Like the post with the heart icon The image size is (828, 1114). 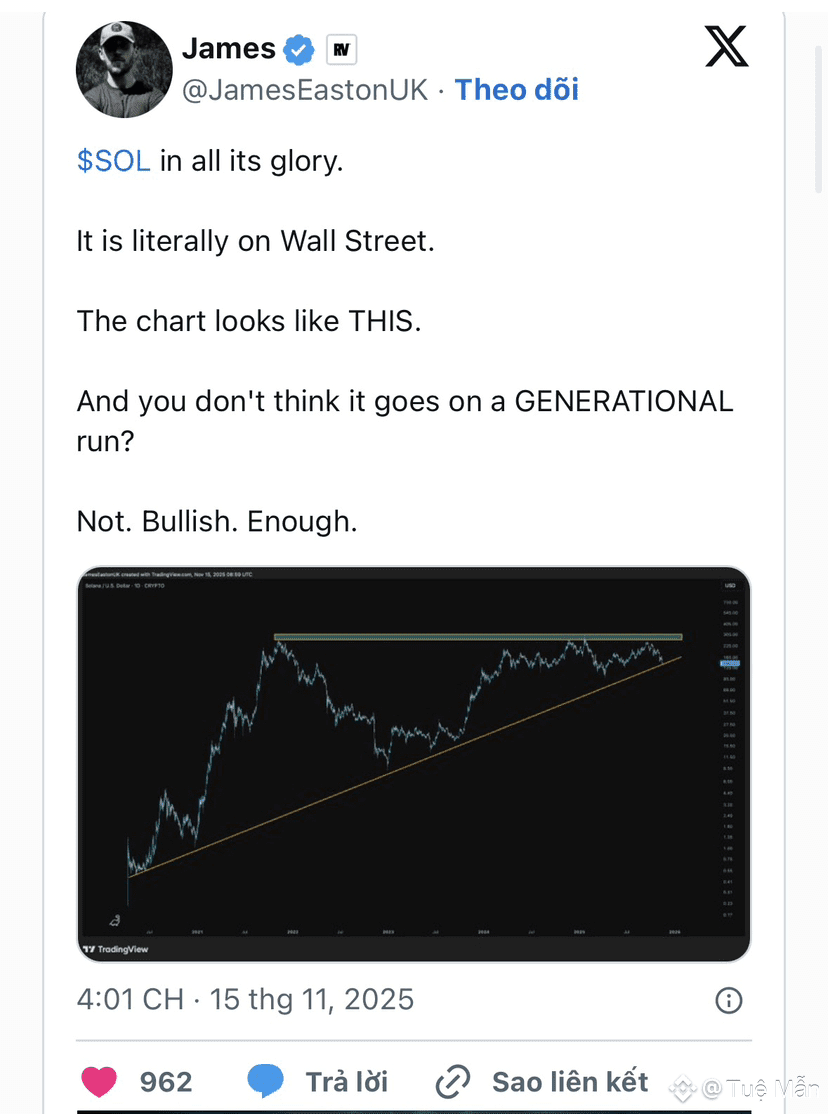tap(97, 1081)
